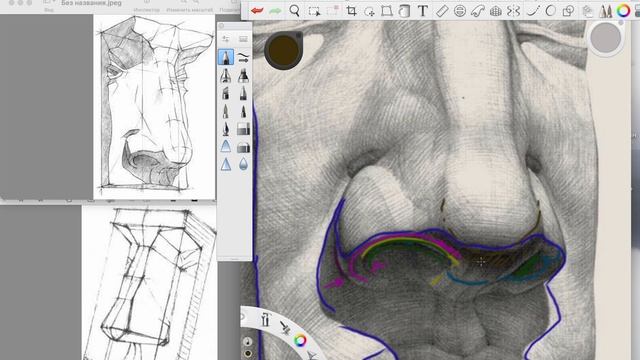The height and width of the screenshot is (360, 640).
Task: Select the flat gradient fill brush
Action: tap(243, 129)
